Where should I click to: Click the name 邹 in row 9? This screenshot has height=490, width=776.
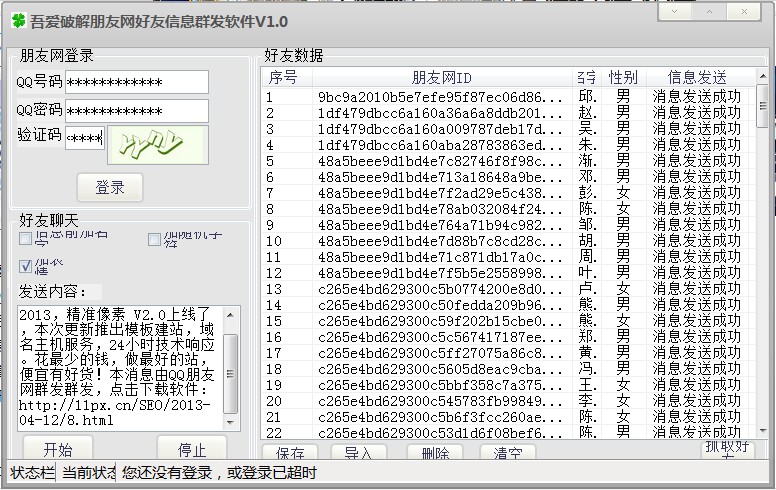[587, 225]
